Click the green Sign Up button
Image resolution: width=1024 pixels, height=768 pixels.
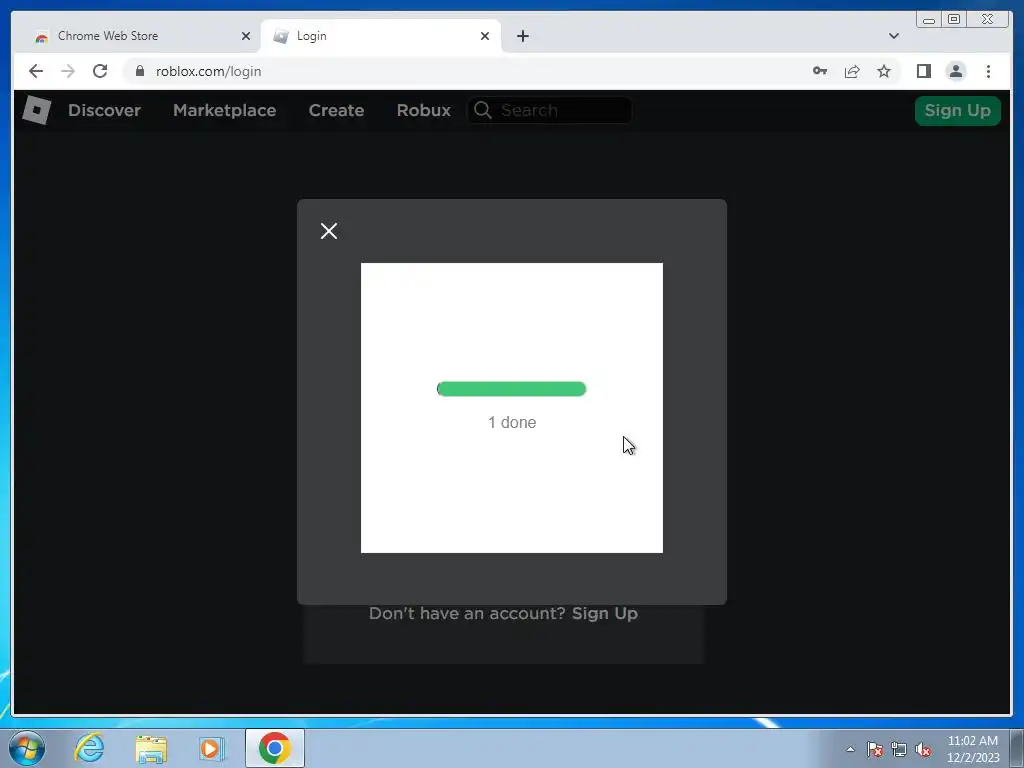(957, 110)
